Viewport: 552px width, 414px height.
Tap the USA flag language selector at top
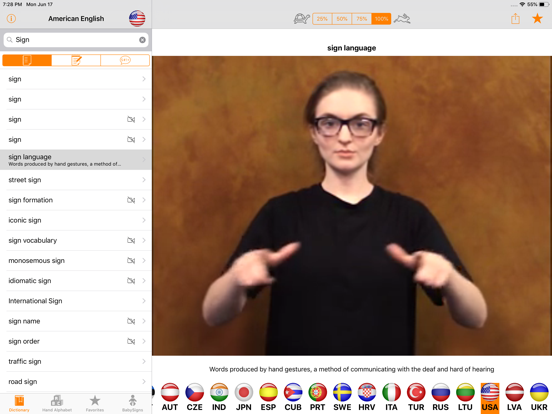137,18
